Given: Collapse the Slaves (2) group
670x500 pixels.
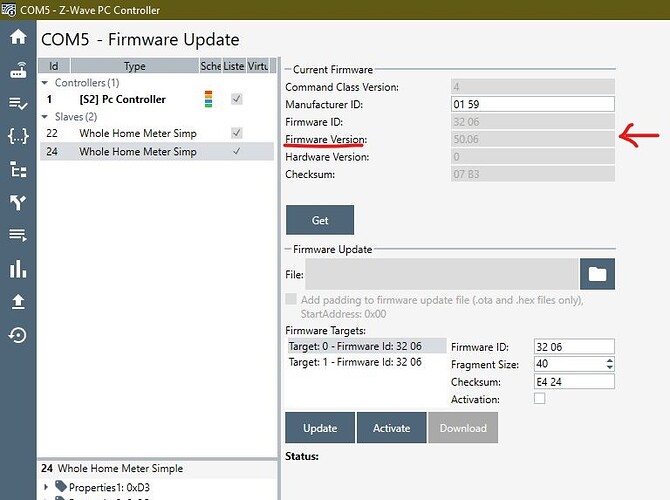Looking at the screenshot, I should coord(44,117).
